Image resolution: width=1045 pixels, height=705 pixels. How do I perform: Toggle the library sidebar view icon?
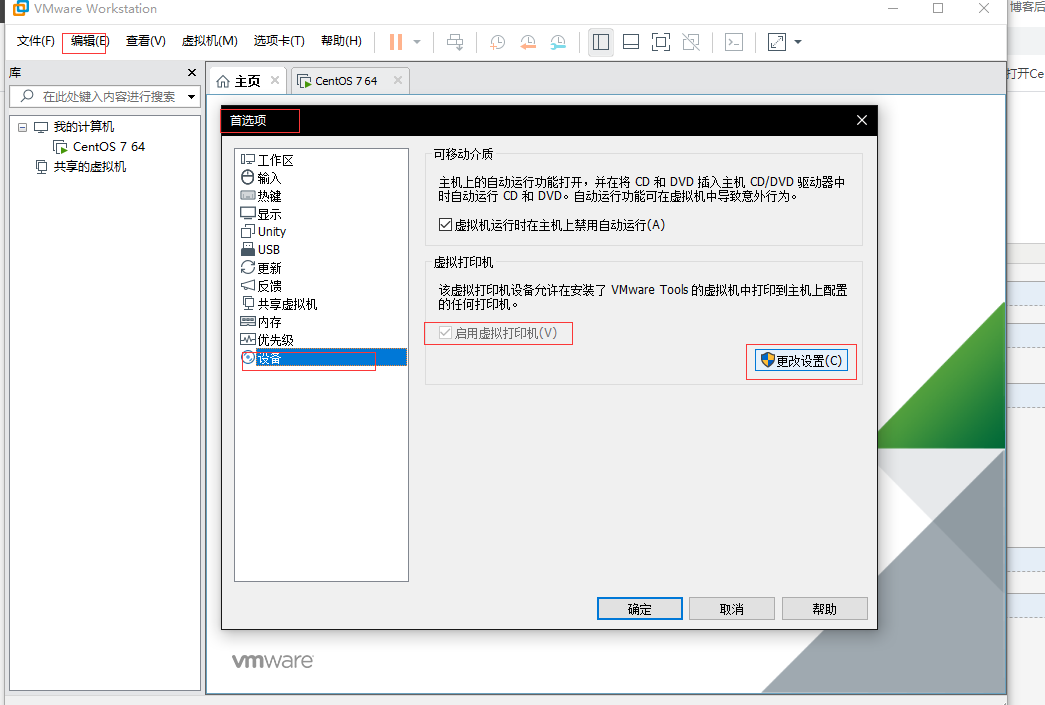click(x=600, y=42)
